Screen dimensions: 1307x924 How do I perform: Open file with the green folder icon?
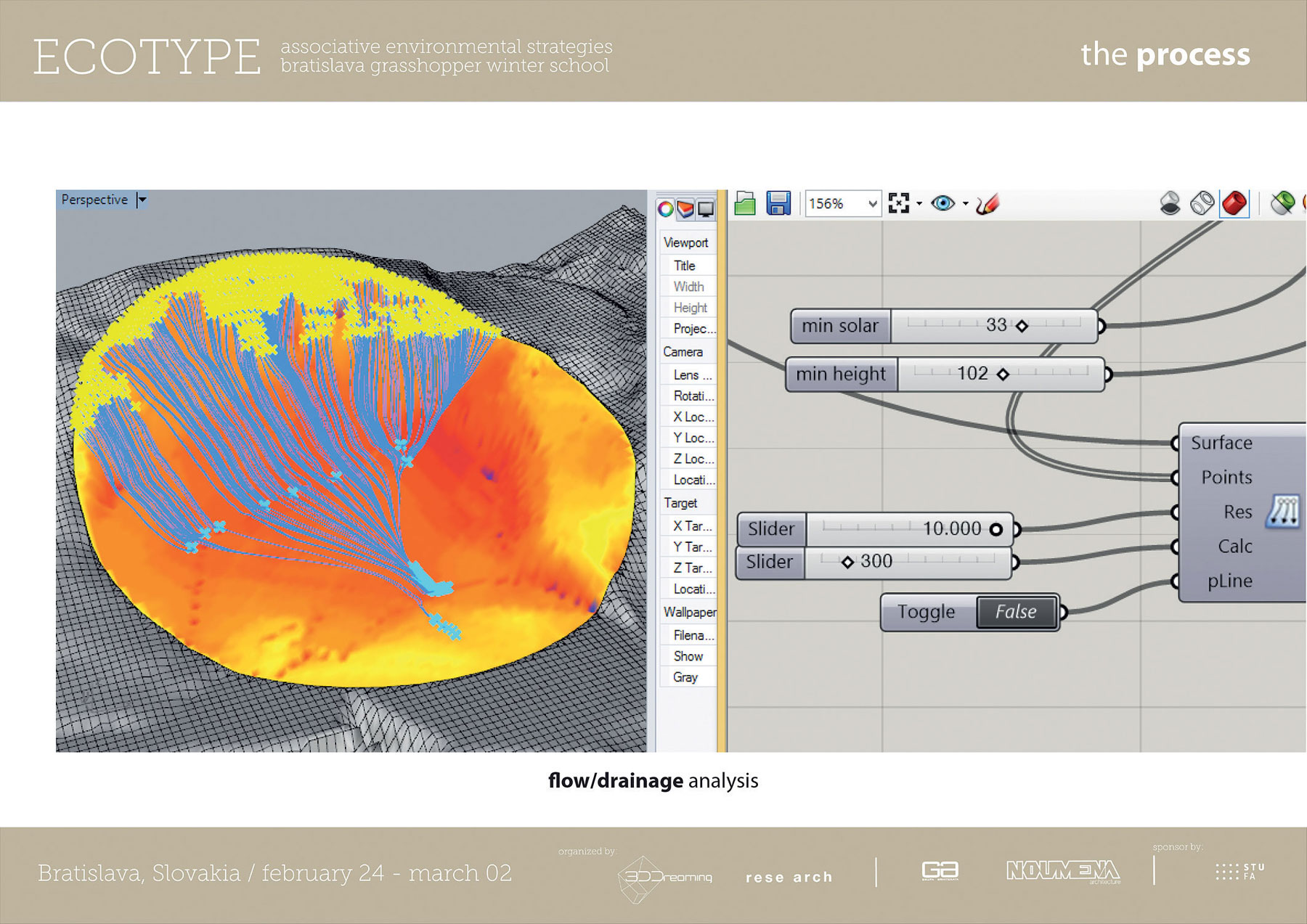745,204
